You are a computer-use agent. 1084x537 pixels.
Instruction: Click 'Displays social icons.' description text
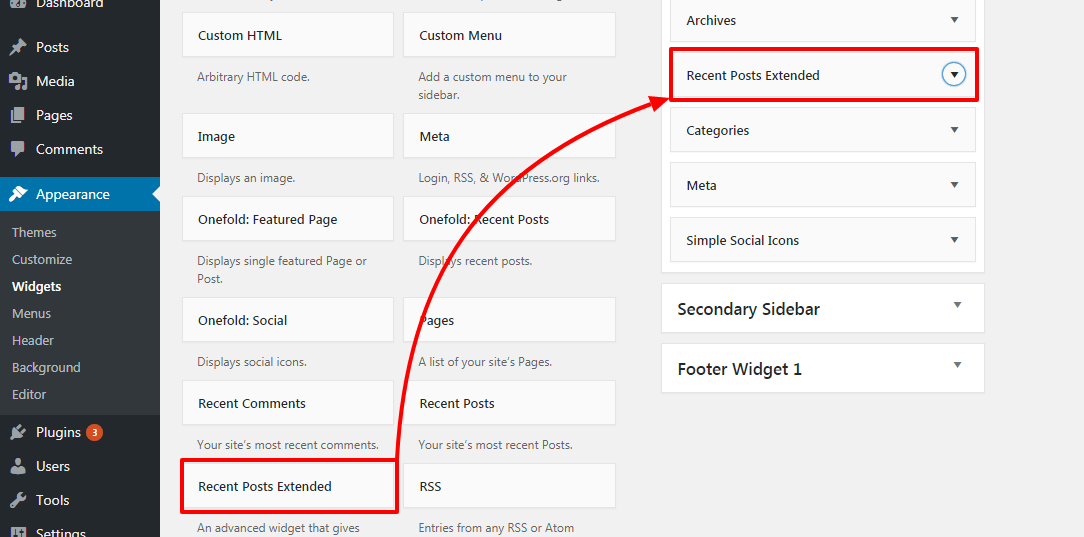coord(252,361)
